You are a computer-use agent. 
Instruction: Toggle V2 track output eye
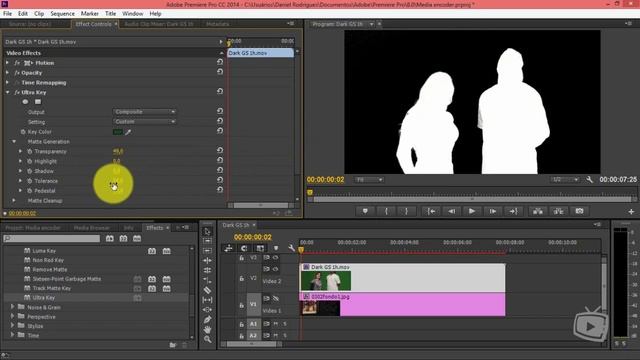coord(276,269)
